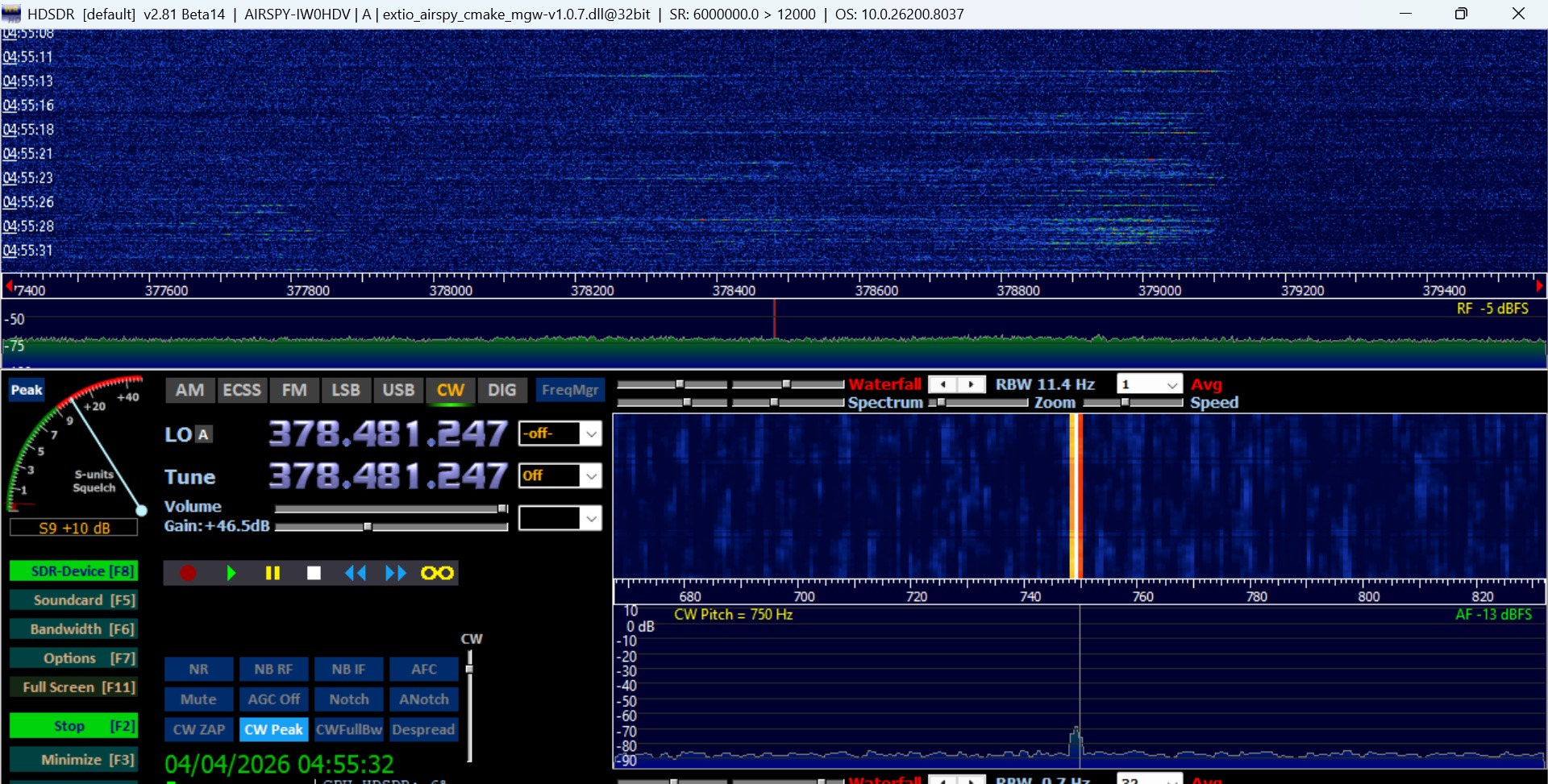1548x784 pixels.
Task: Open the FreqMgr frequency manager
Action: (570, 390)
